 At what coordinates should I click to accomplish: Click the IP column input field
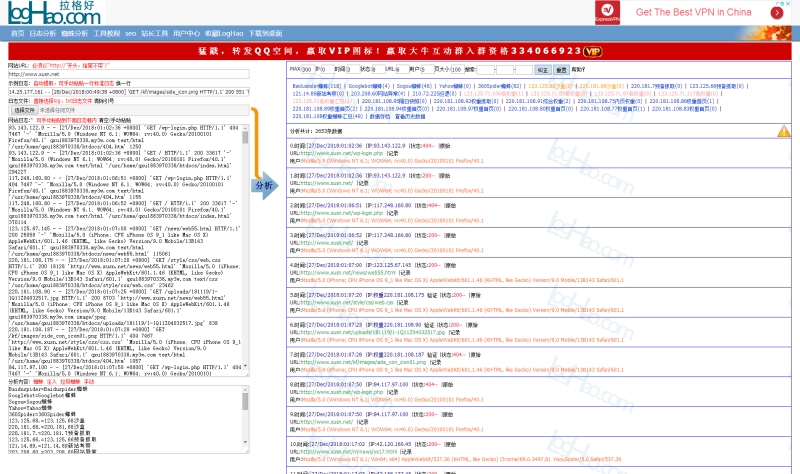[x=327, y=69]
